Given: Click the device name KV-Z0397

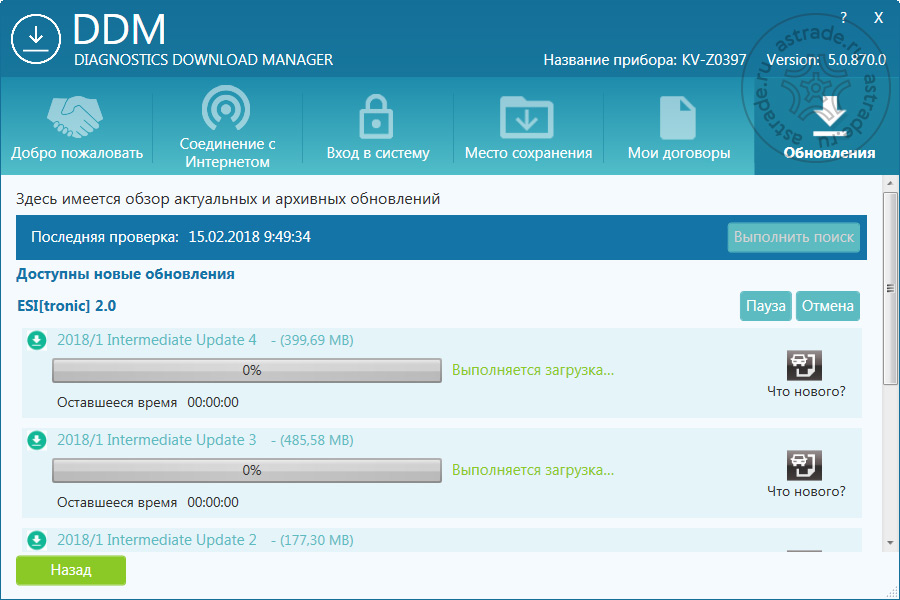Looking at the screenshot, I should click(713, 60).
